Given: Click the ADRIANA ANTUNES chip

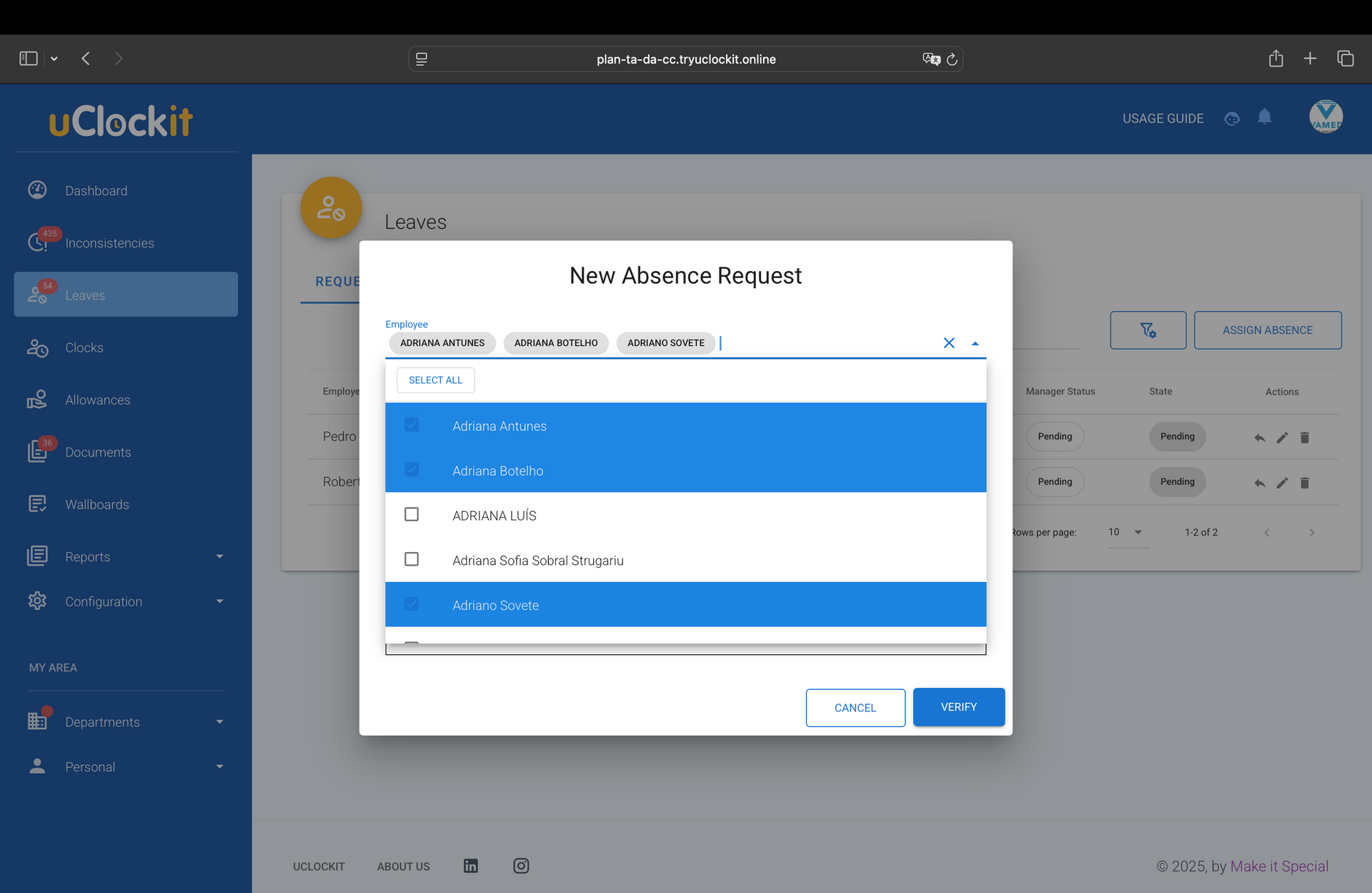Looking at the screenshot, I should click(x=442, y=343).
